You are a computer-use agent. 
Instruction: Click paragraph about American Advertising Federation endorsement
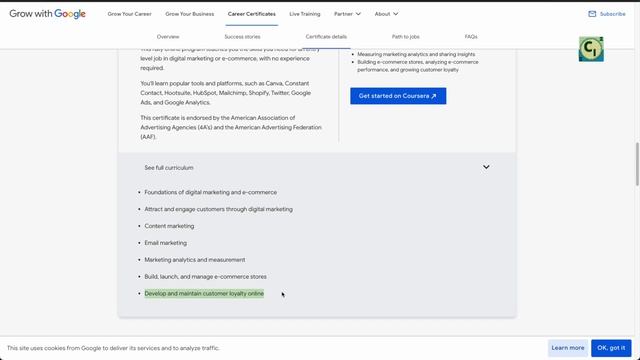coord(231,127)
